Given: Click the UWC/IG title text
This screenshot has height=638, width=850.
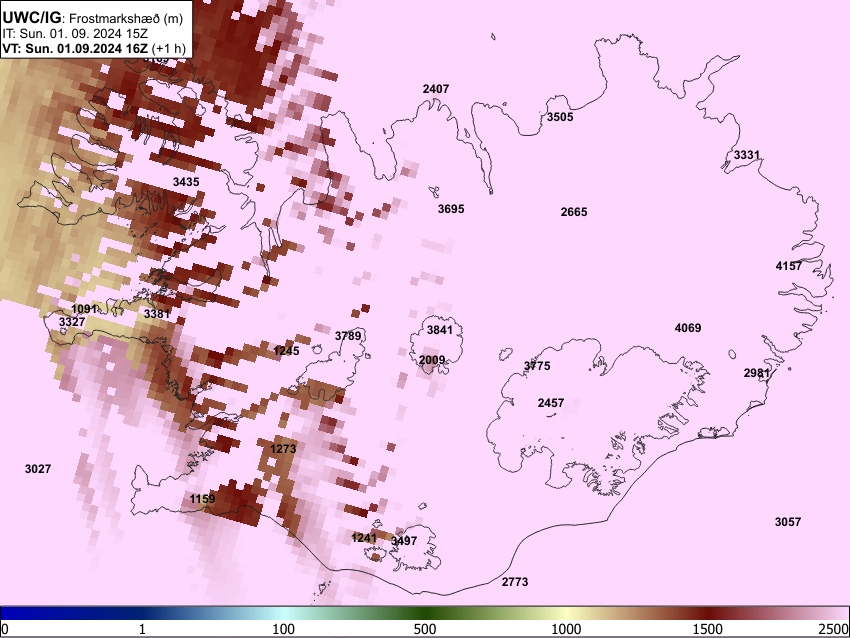Looking at the screenshot, I should click(x=32, y=17).
